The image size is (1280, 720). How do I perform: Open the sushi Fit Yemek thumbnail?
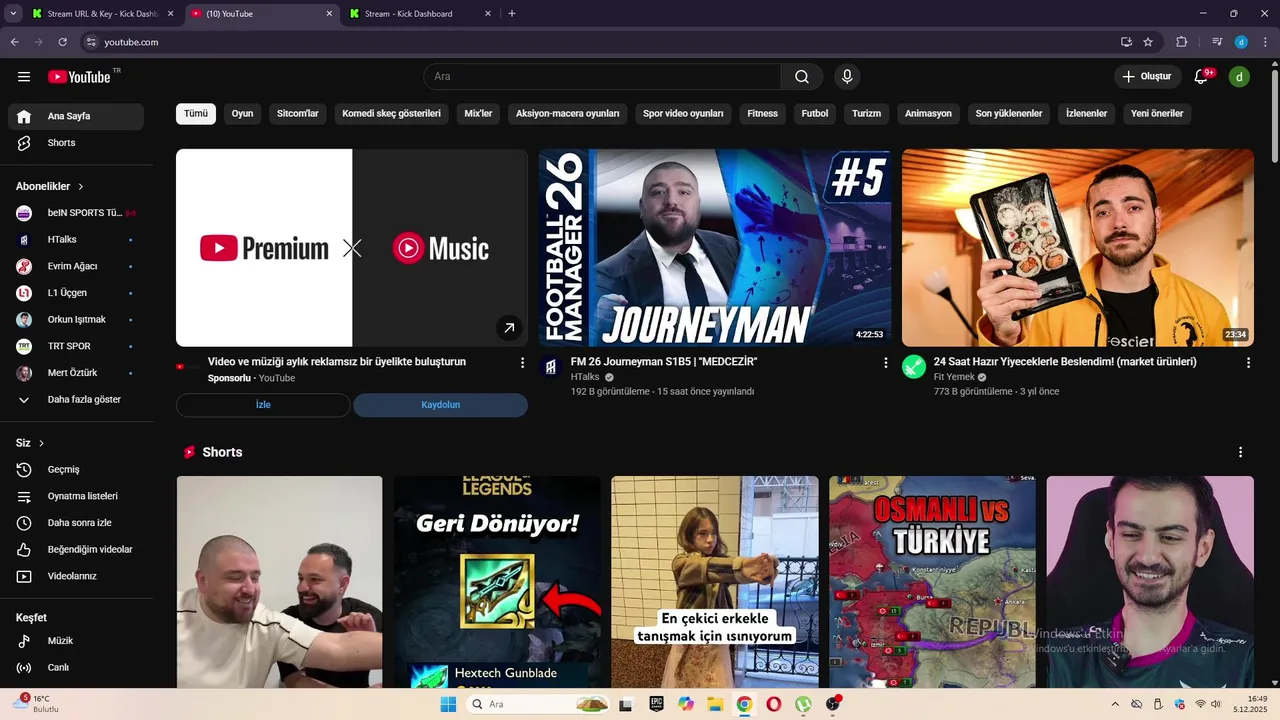(1078, 248)
